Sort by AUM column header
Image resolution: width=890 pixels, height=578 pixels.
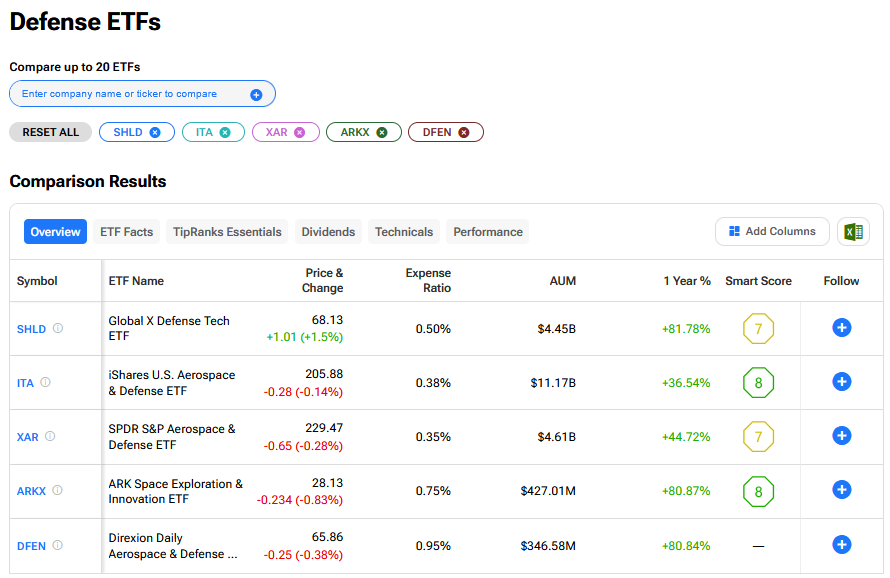pyautogui.click(x=562, y=281)
